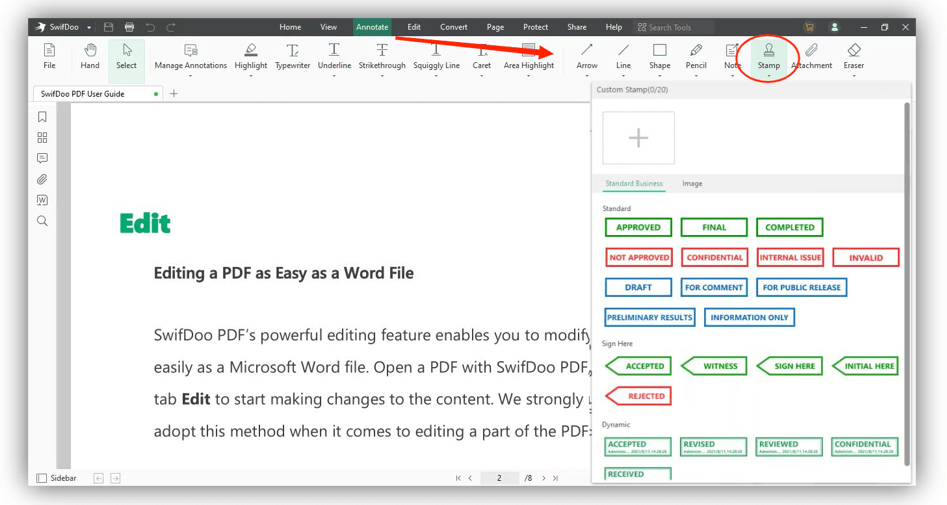Open the search sidebar panel
Screen dimensions: 947x505
click(x=42, y=220)
